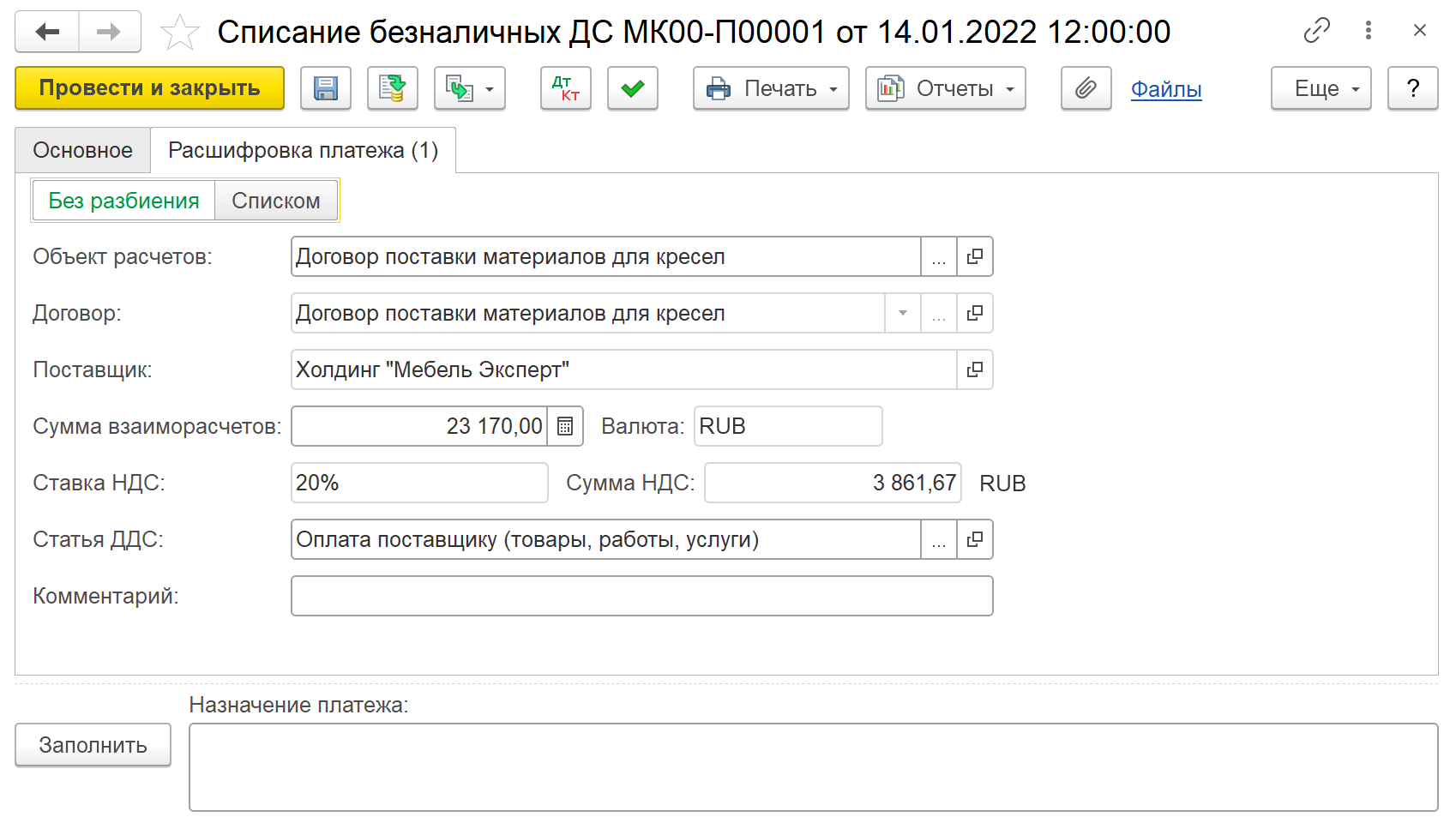
Task: Expand the Отчеты dropdown menu
Action: pyautogui.click(x=945, y=88)
